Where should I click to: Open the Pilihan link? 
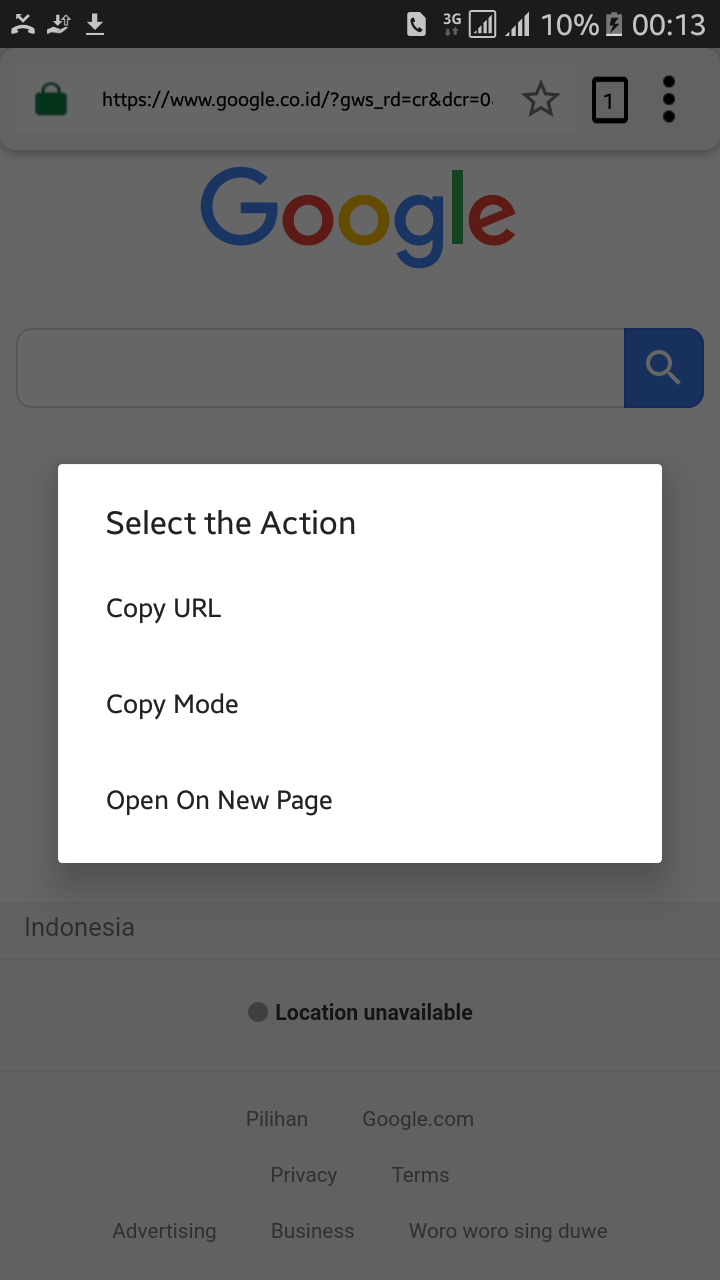coord(277,1119)
